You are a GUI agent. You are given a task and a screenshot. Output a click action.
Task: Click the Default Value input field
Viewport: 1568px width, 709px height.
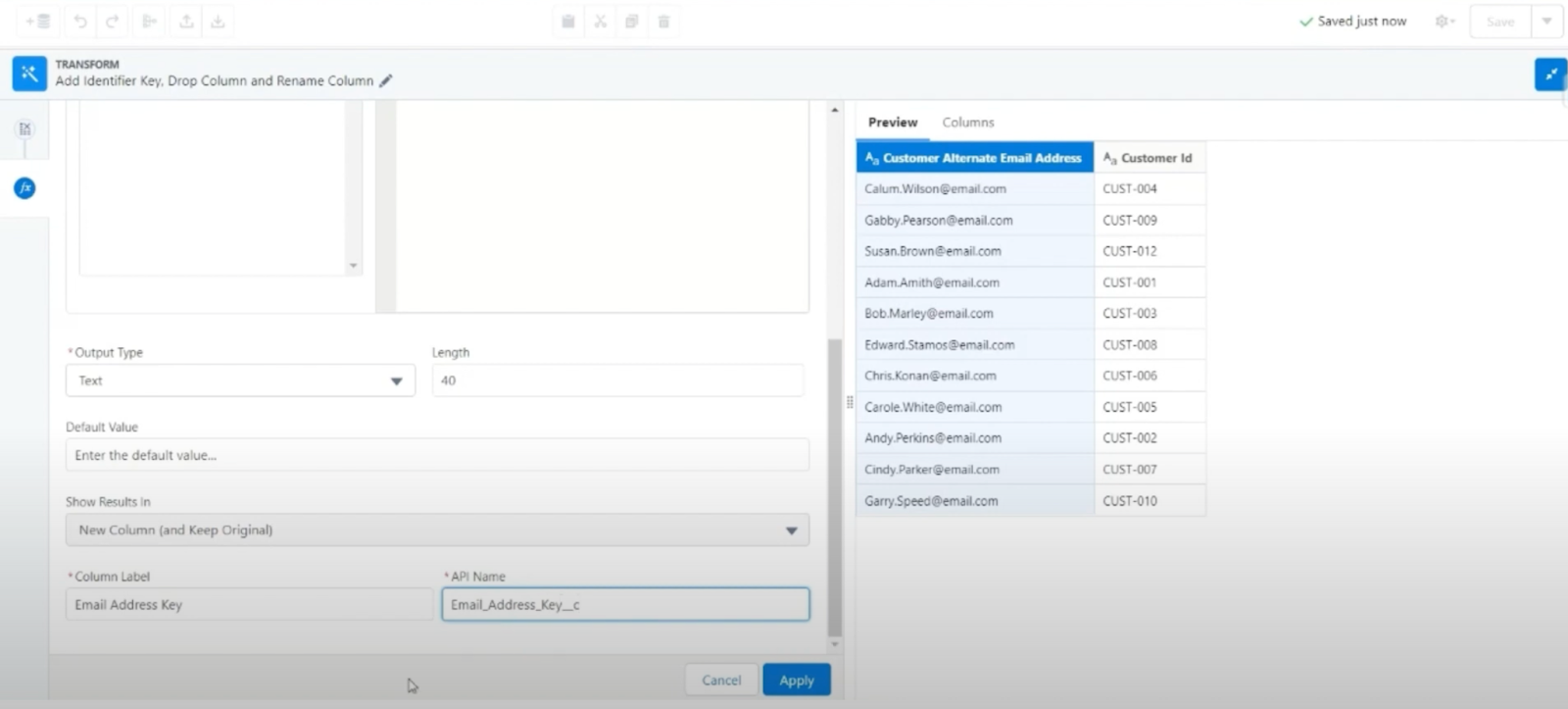point(437,455)
